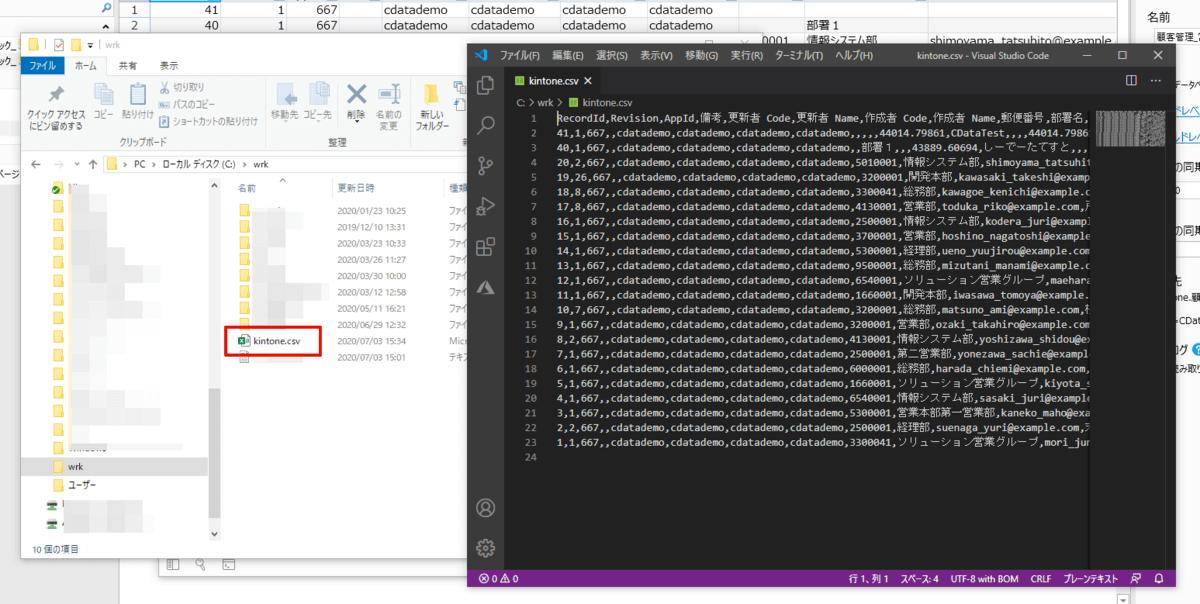Change line ending CRLF in status bar
Viewport: 1200px width, 604px height.
[1041, 578]
